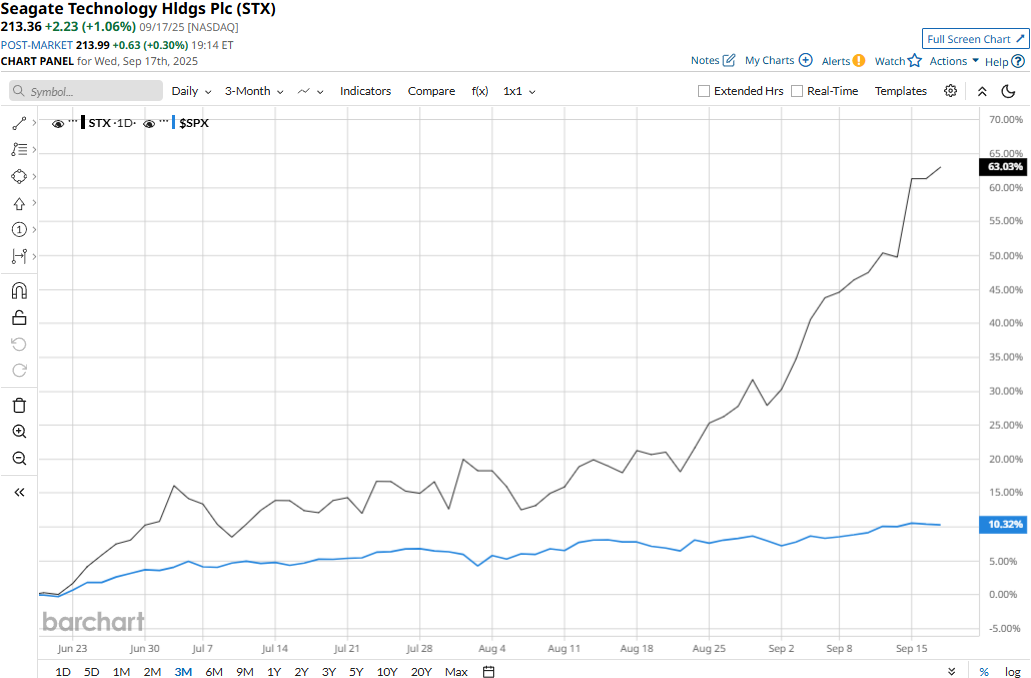The height and width of the screenshot is (678, 1031).
Task: Undo the last chart action
Action: [19, 344]
